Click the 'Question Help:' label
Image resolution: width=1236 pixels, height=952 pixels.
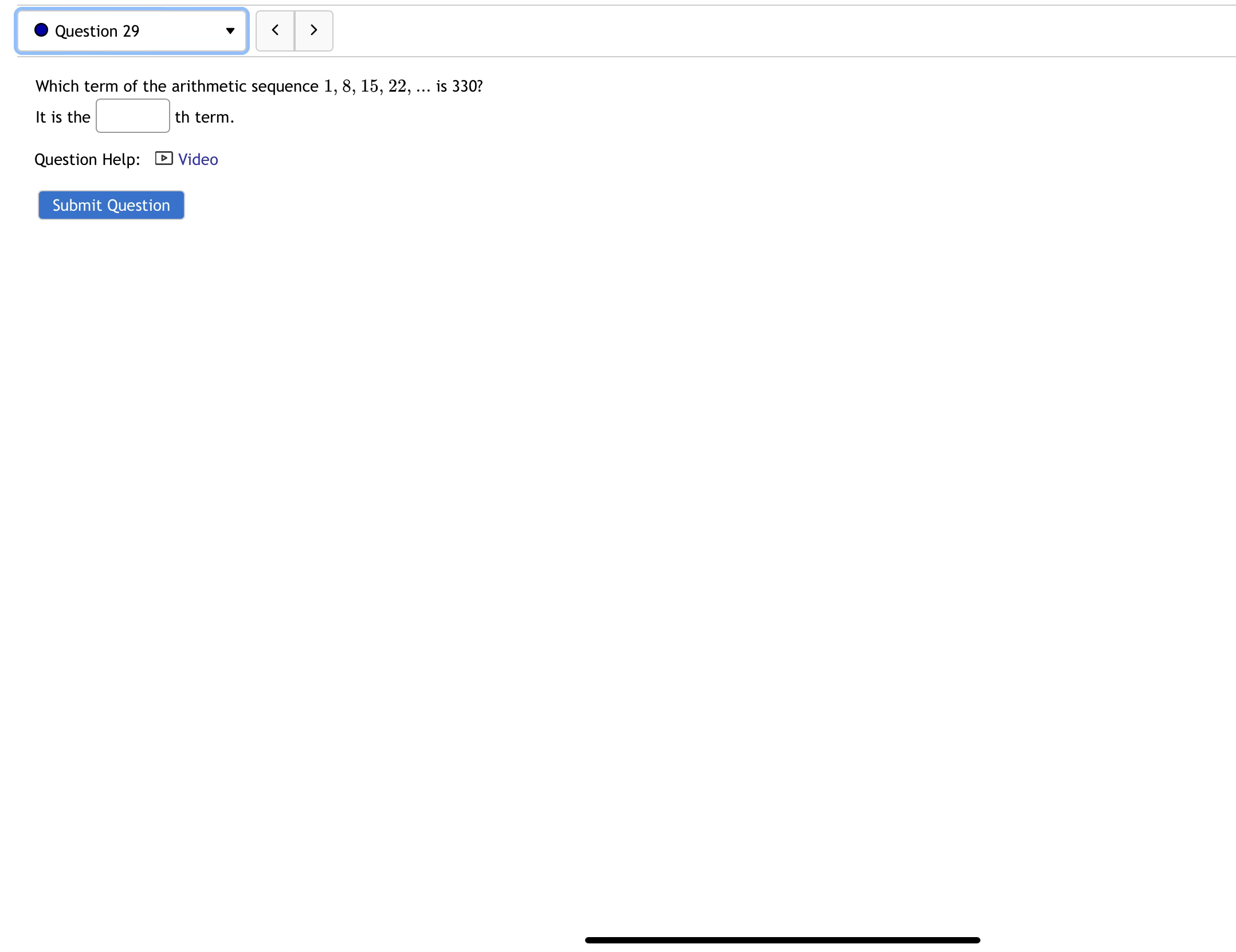87,159
